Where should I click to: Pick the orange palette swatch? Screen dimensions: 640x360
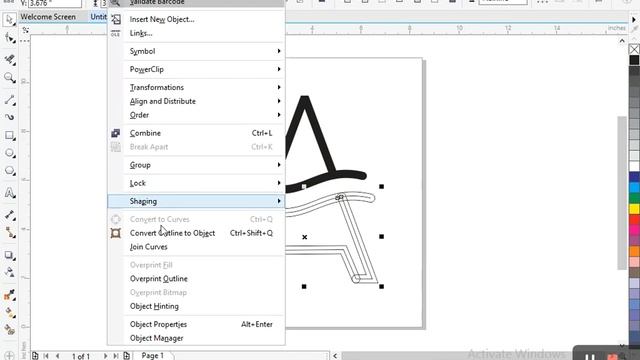pos(634,251)
